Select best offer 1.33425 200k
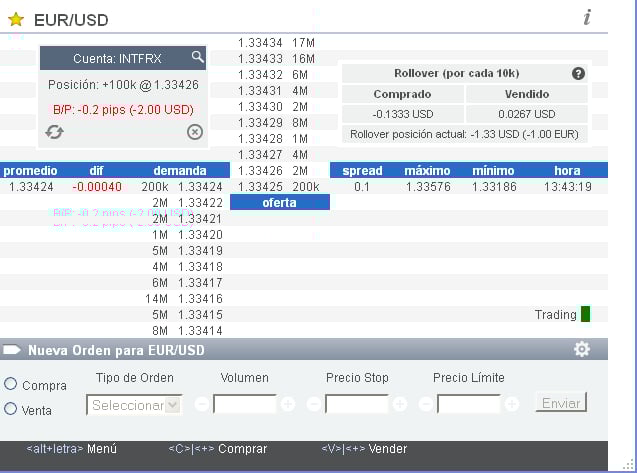The width and height of the screenshot is (637, 473). click(279, 187)
